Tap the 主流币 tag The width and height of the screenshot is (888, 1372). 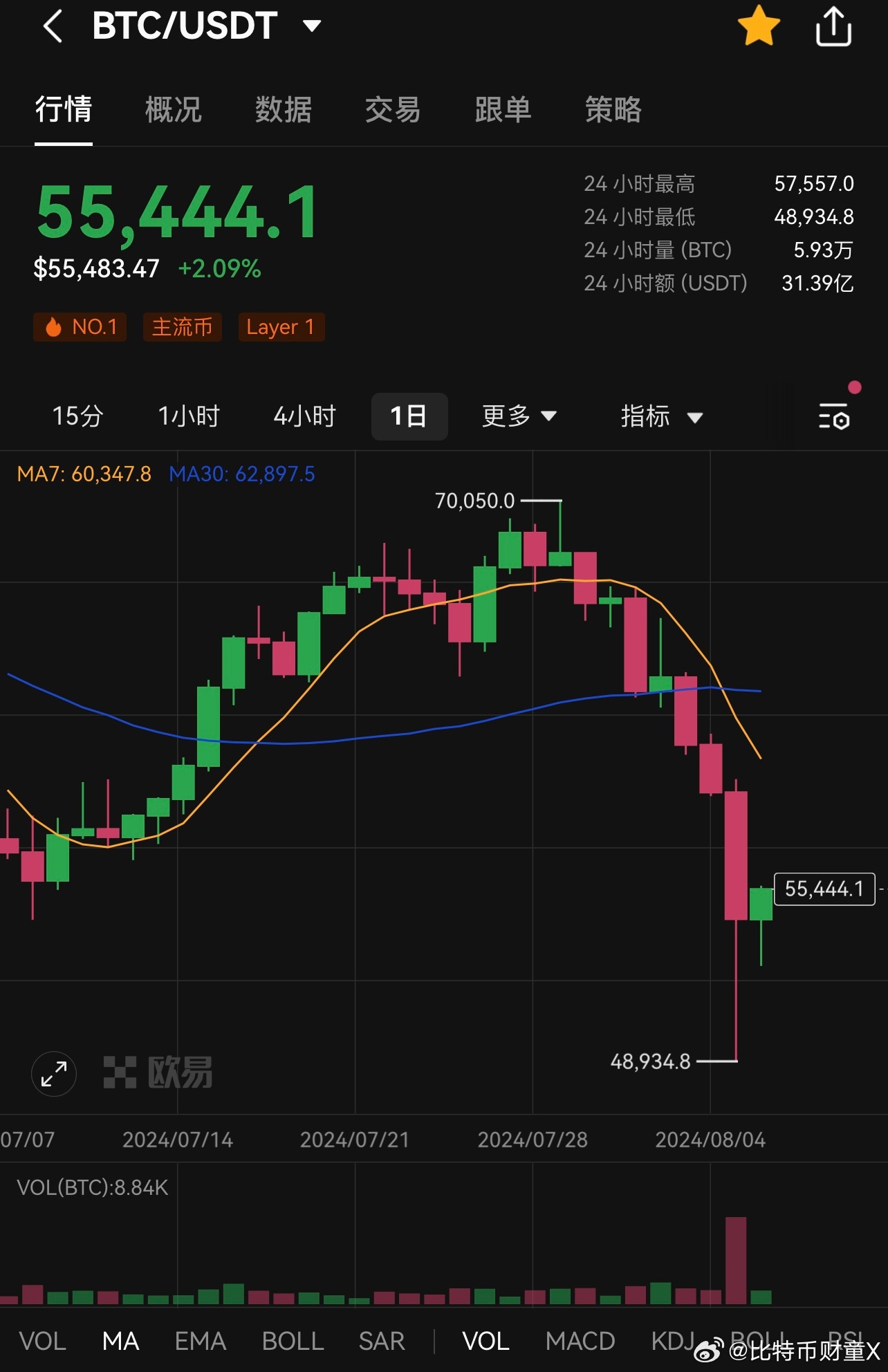tap(183, 326)
